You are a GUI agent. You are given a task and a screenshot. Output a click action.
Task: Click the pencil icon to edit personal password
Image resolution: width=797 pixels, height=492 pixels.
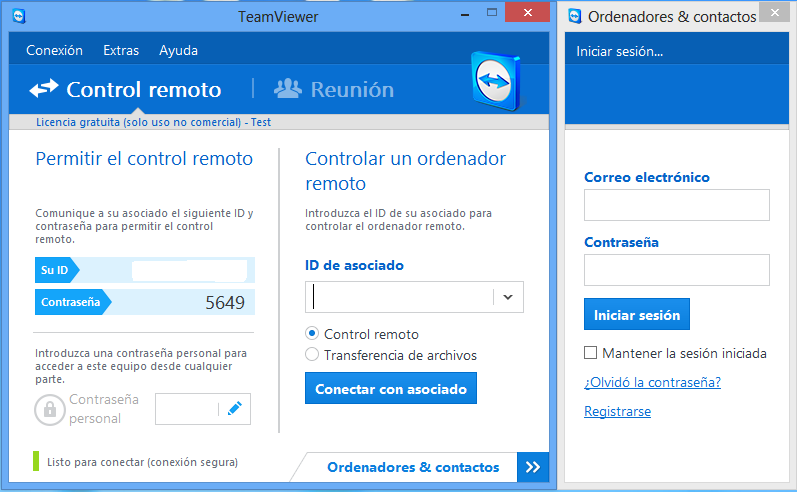[x=235, y=408]
